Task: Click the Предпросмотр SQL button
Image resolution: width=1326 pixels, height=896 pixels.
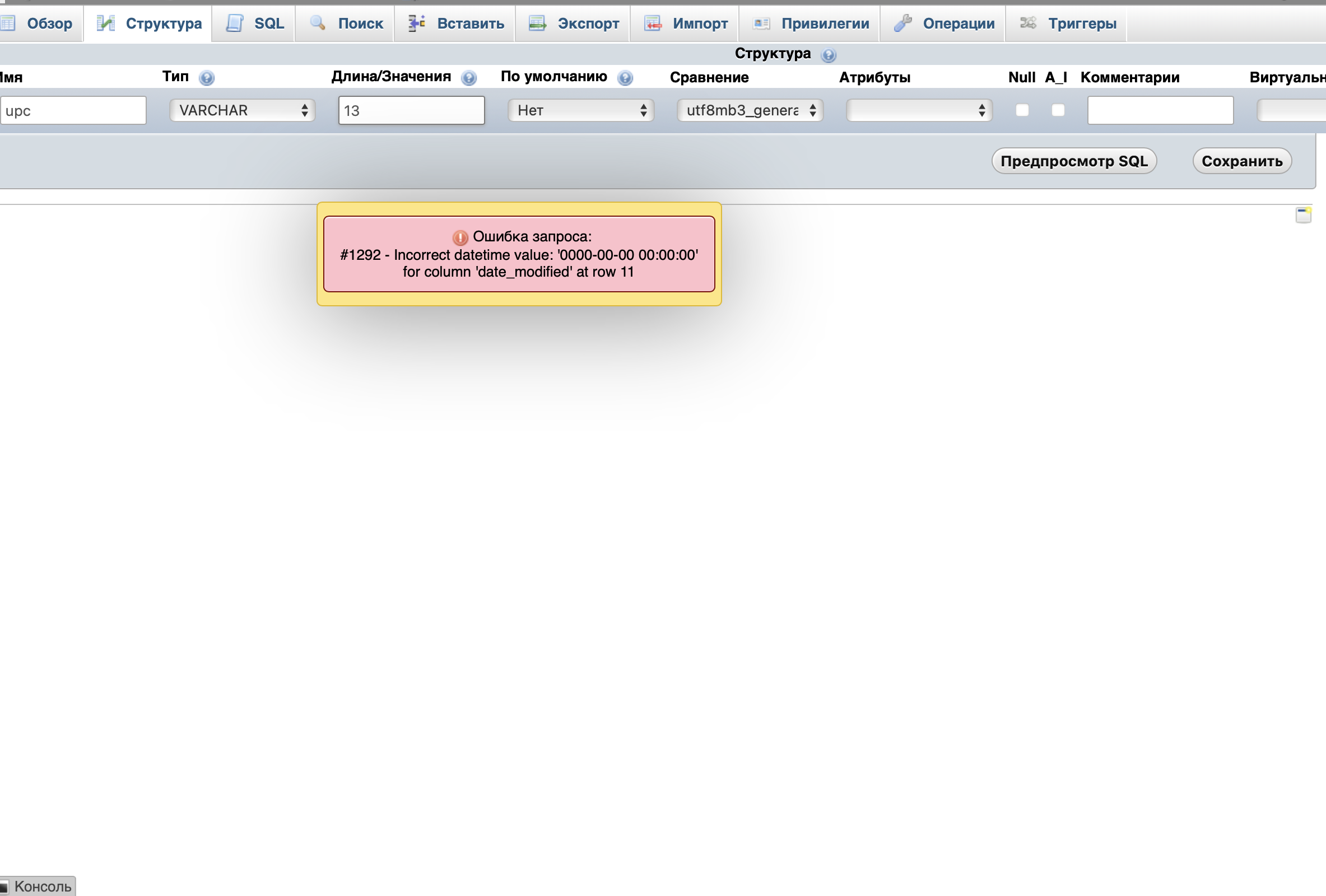Action: [1073, 161]
